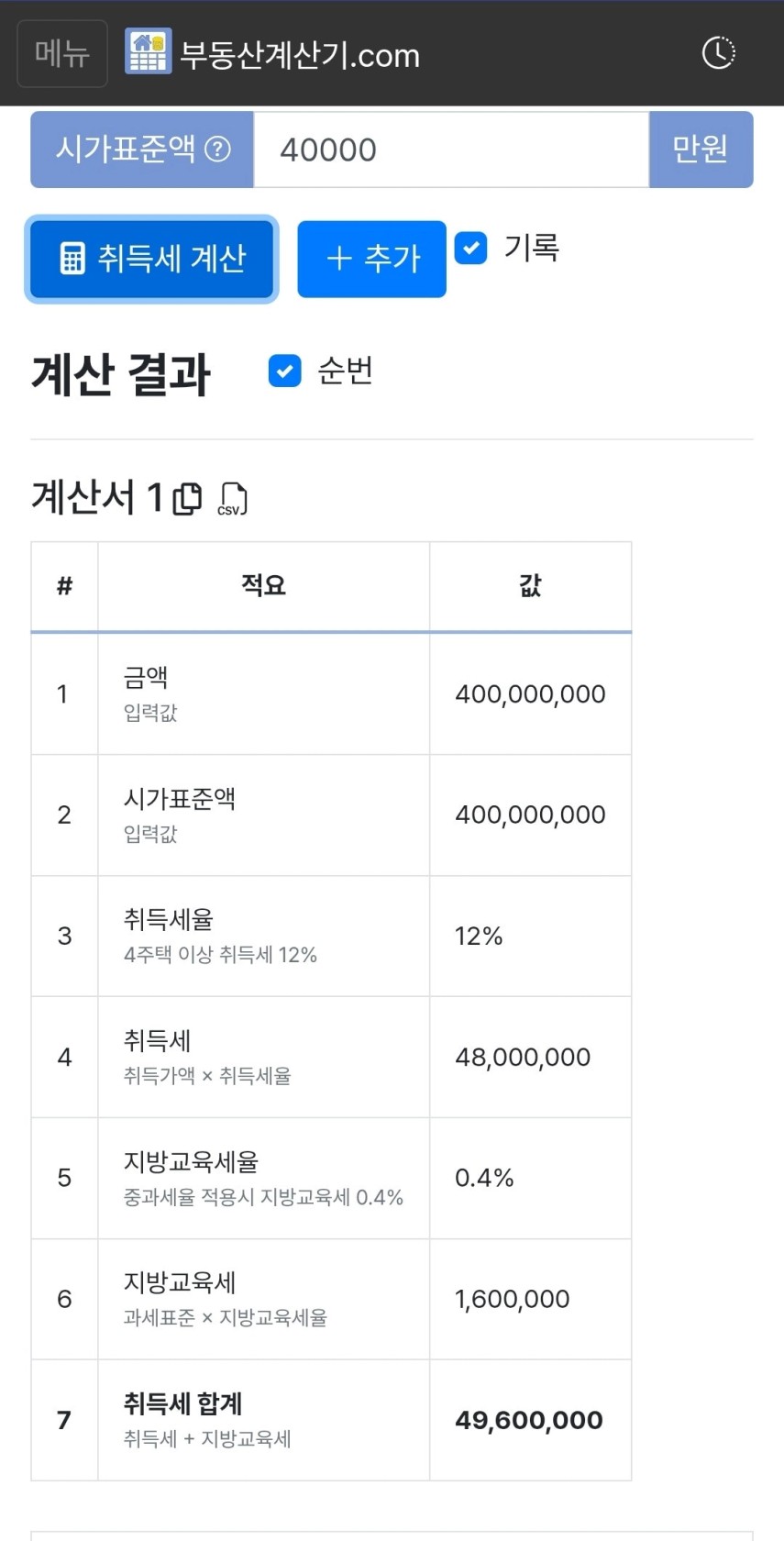The image size is (784, 1541).
Task: Select the 지방교육세 value 1,600,000
Action: [x=512, y=1299]
